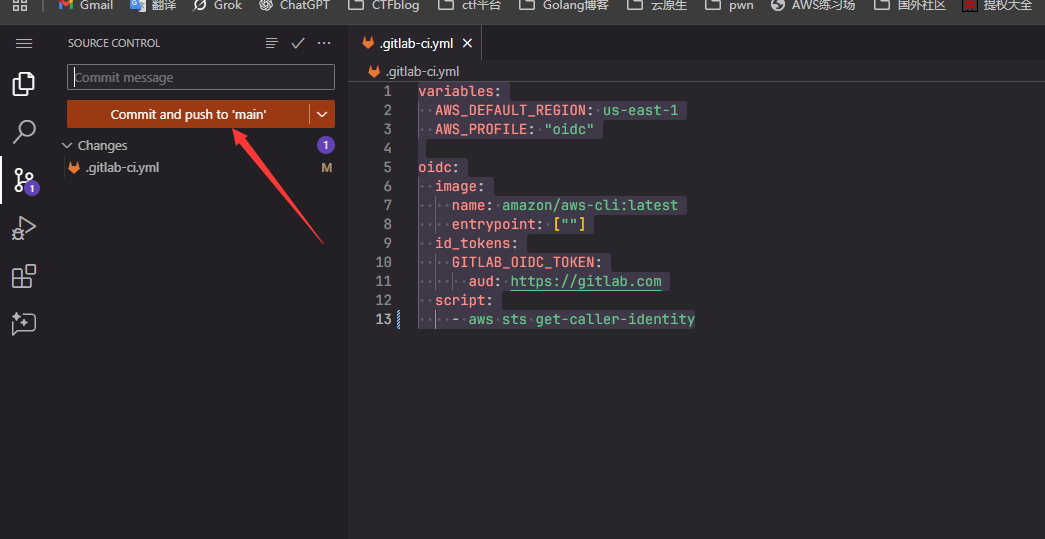This screenshot has height=539, width=1045.
Task: Open Source Control more actions ellipsis
Action: click(x=323, y=43)
